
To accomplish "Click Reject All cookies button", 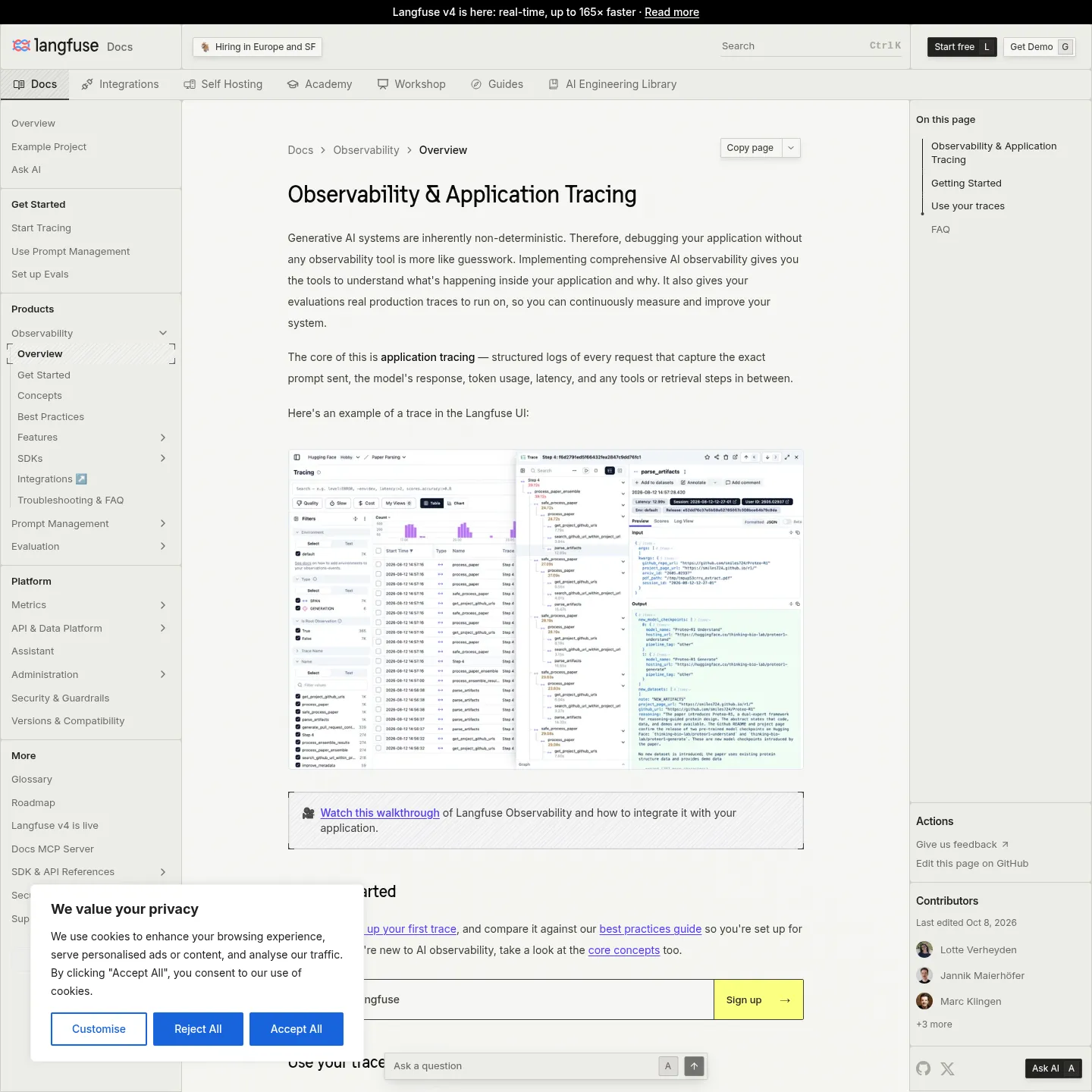I will coord(198,1029).
